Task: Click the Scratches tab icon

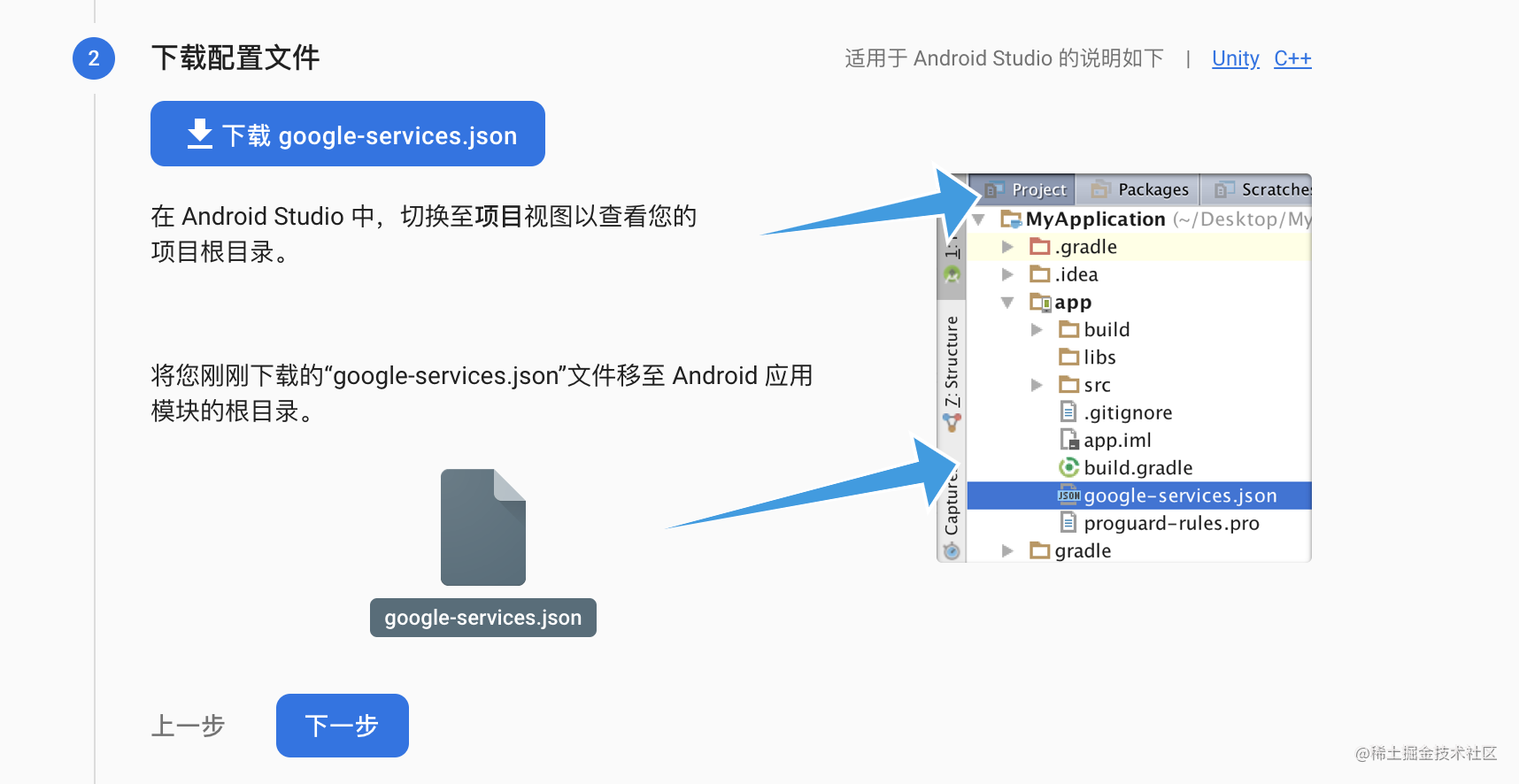Action: point(1224,189)
